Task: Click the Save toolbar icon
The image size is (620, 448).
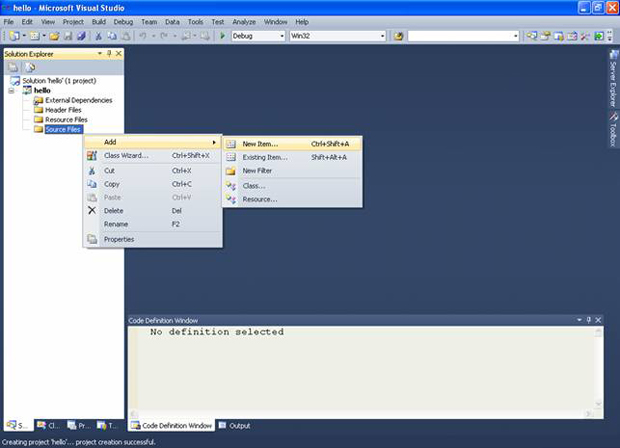Action: (x=68, y=36)
